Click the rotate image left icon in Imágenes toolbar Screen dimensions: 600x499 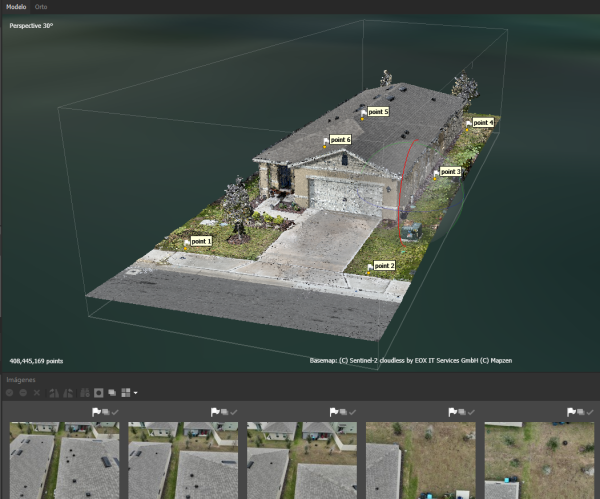pos(53,393)
